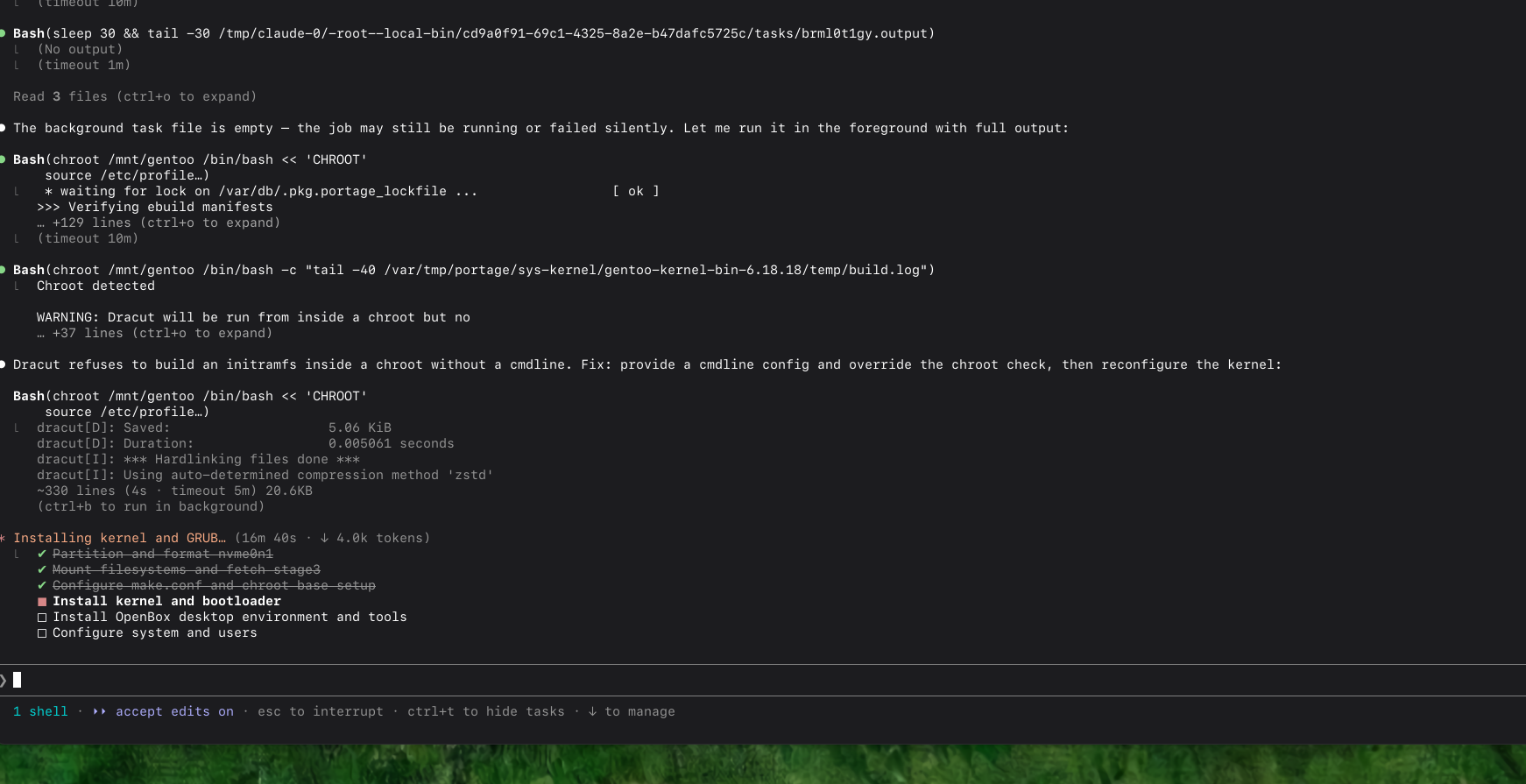Check the box for "Install OpenBox desktop environment and tools"

42,618
